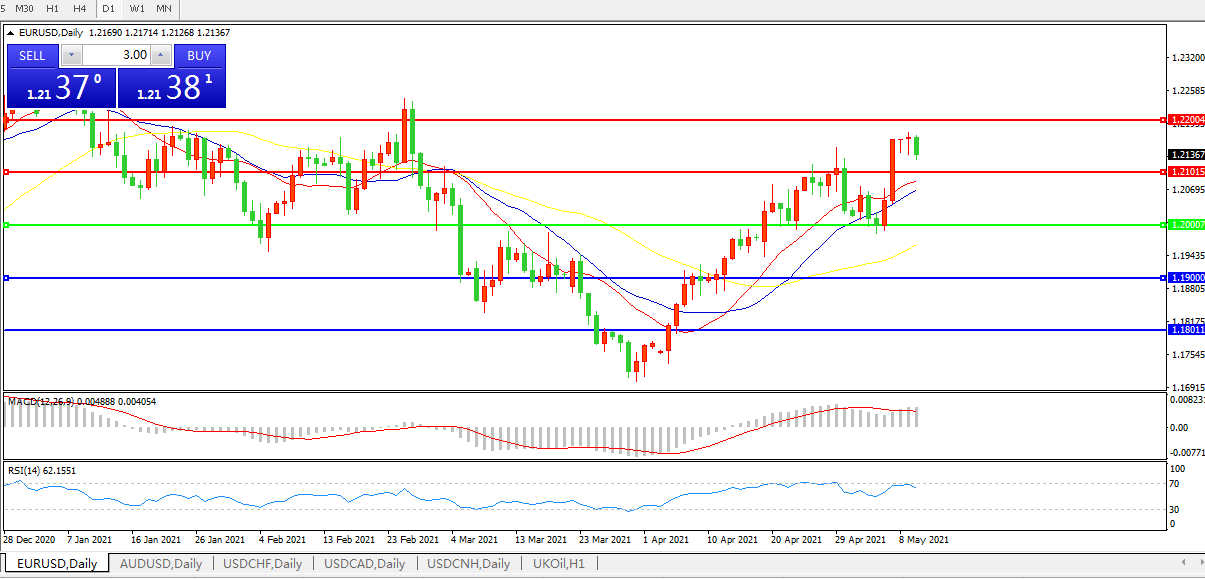Open the USDCNH,Daily chart tab
This screenshot has height=579, width=1205.
tap(468, 563)
